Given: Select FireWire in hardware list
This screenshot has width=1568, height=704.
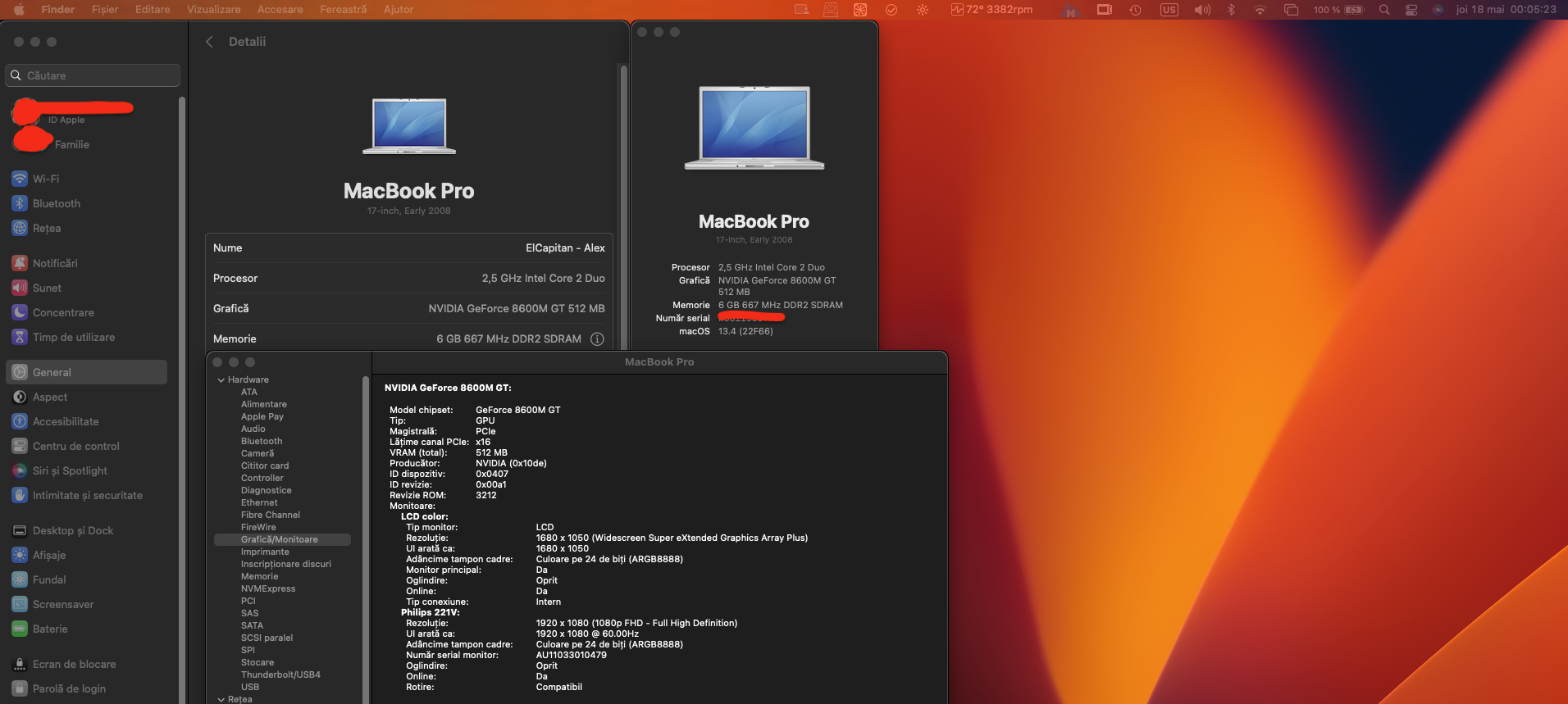Looking at the screenshot, I should tap(258, 527).
